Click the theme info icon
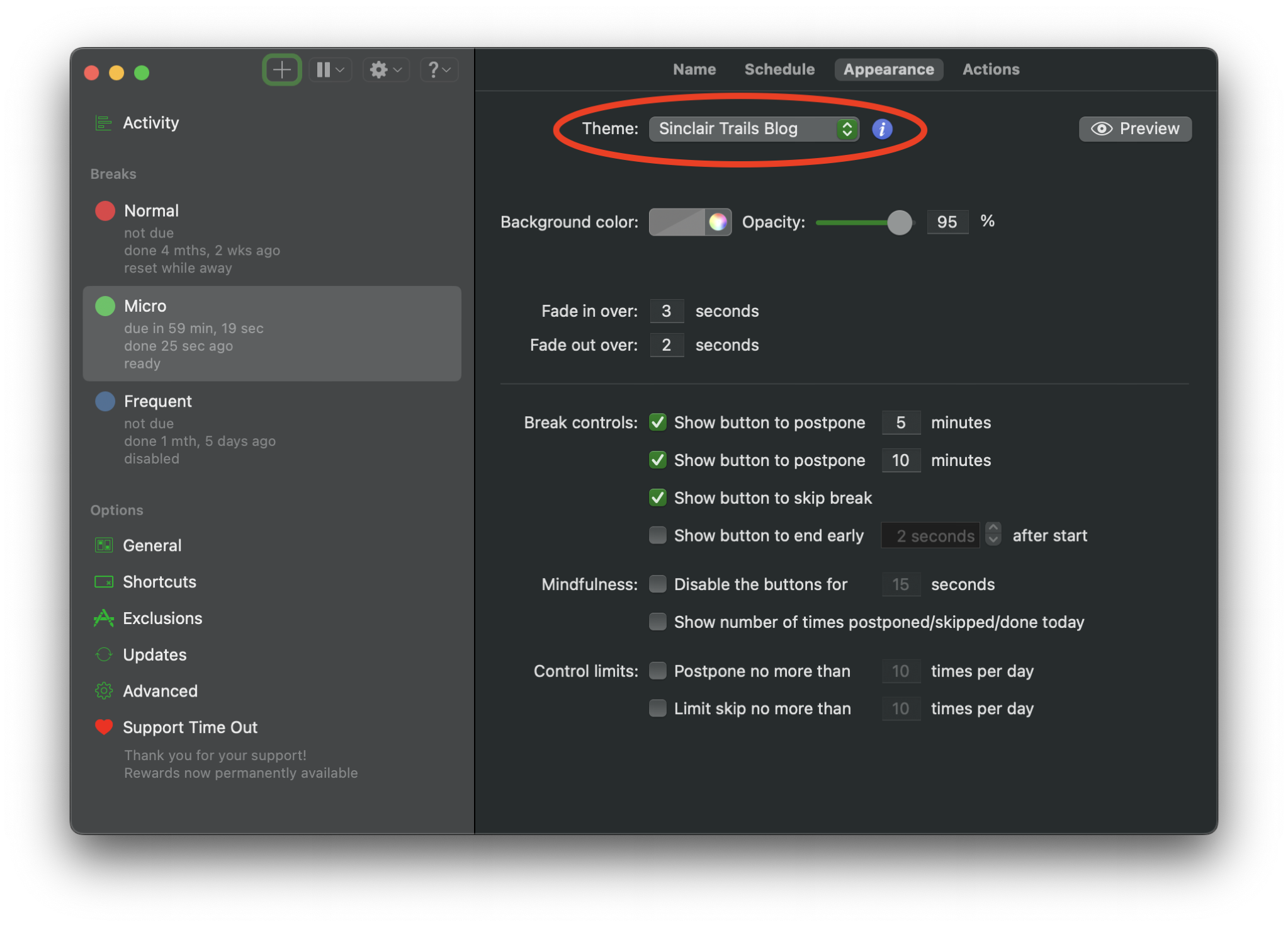The height and width of the screenshot is (927, 1288). click(882, 129)
